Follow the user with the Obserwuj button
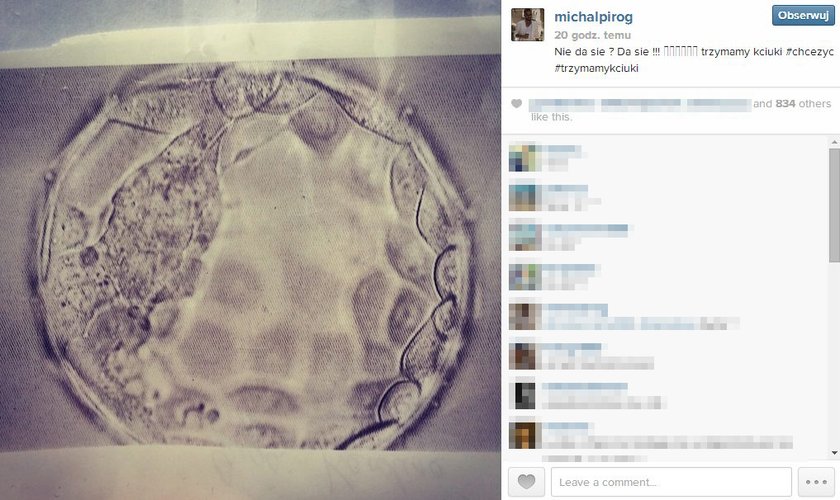 click(803, 16)
